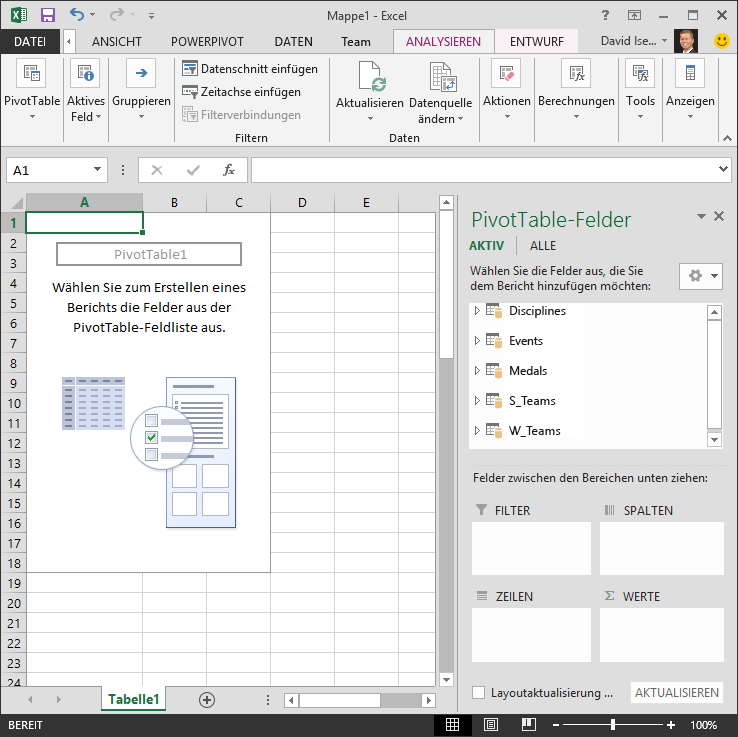Open the Help question mark

click(605, 15)
